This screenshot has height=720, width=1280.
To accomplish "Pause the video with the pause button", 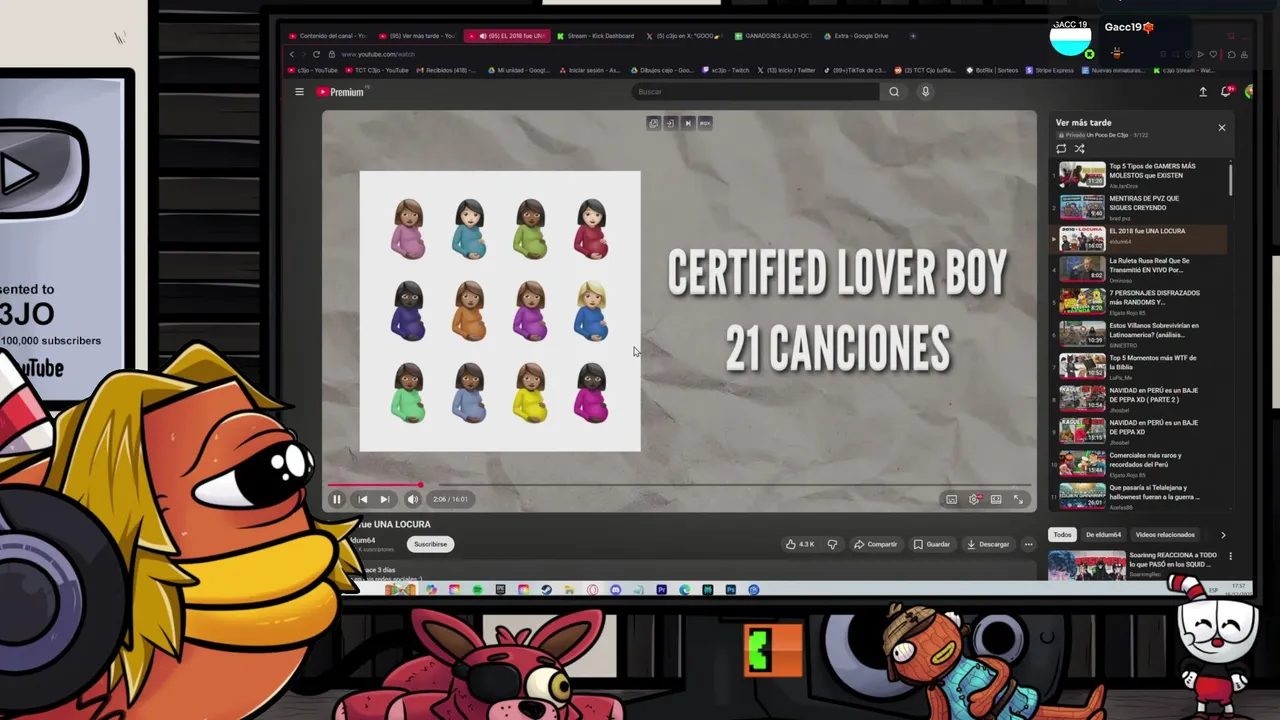I will pyautogui.click(x=337, y=499).
